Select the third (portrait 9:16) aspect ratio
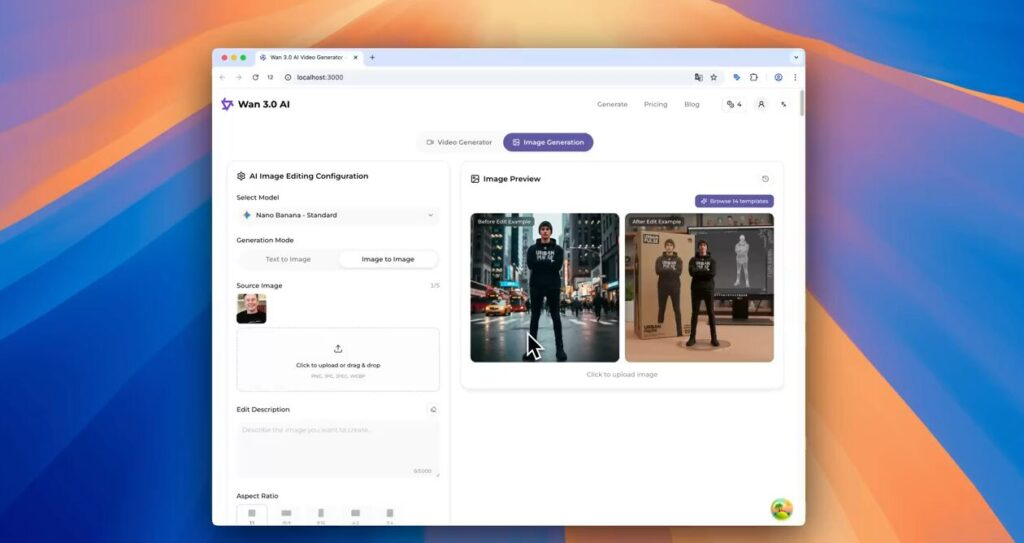Screen dimensions: 1024x543 (321, 516)
